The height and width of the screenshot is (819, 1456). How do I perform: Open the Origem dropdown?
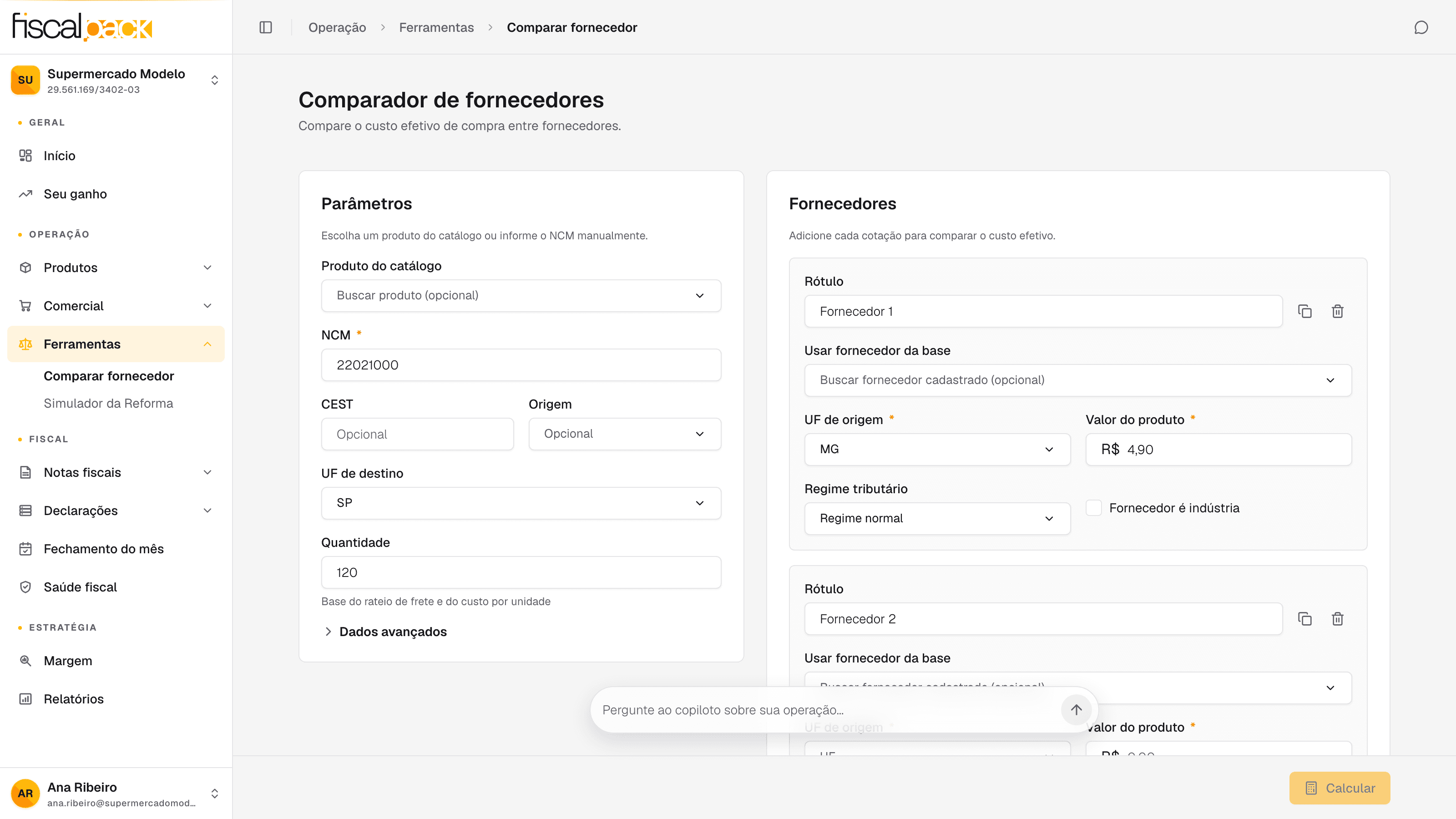pos(625,434)
